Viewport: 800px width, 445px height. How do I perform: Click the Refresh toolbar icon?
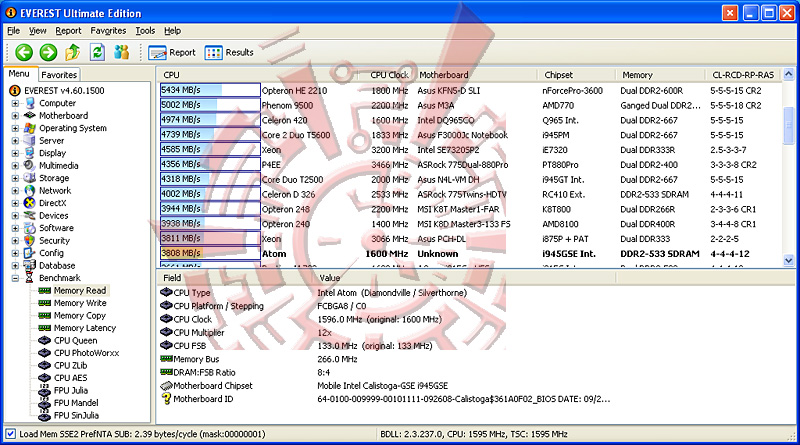[x=97, y=52]
